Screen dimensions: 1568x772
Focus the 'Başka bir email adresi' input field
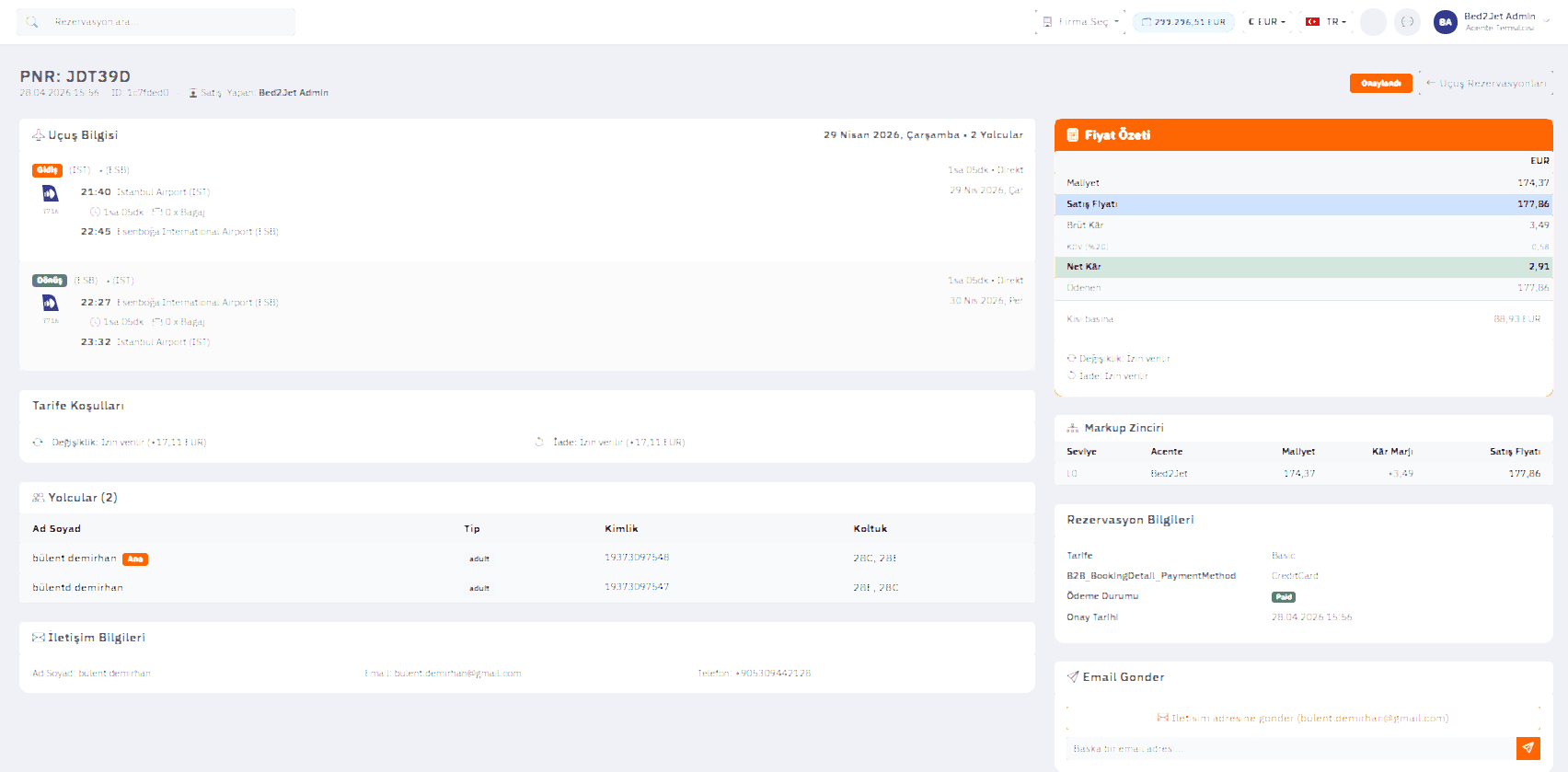click(x=1291, y=748)
